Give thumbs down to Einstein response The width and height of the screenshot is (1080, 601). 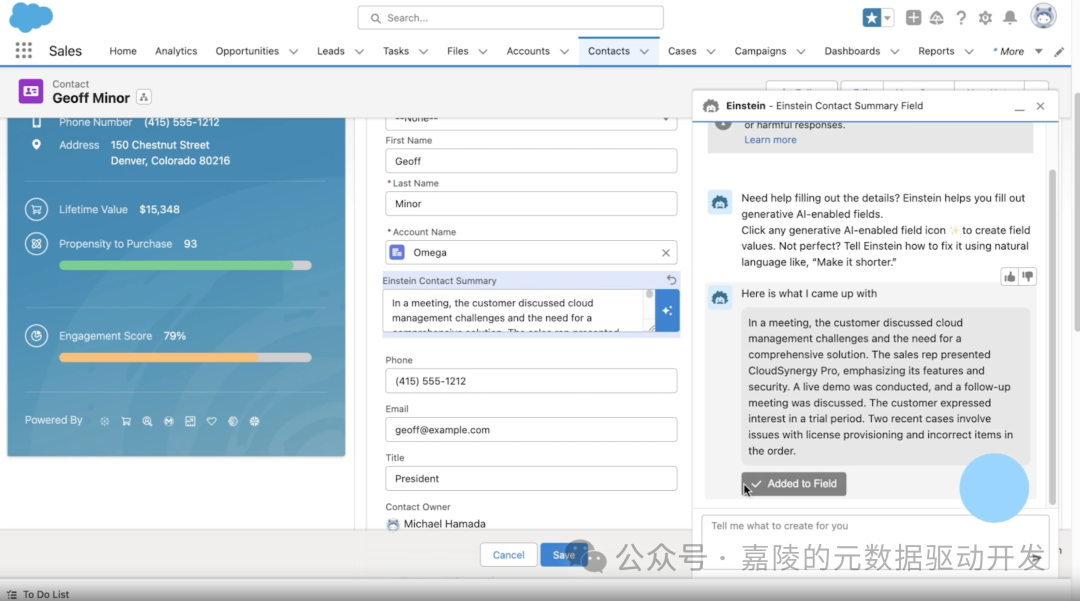click(1028, 277)
